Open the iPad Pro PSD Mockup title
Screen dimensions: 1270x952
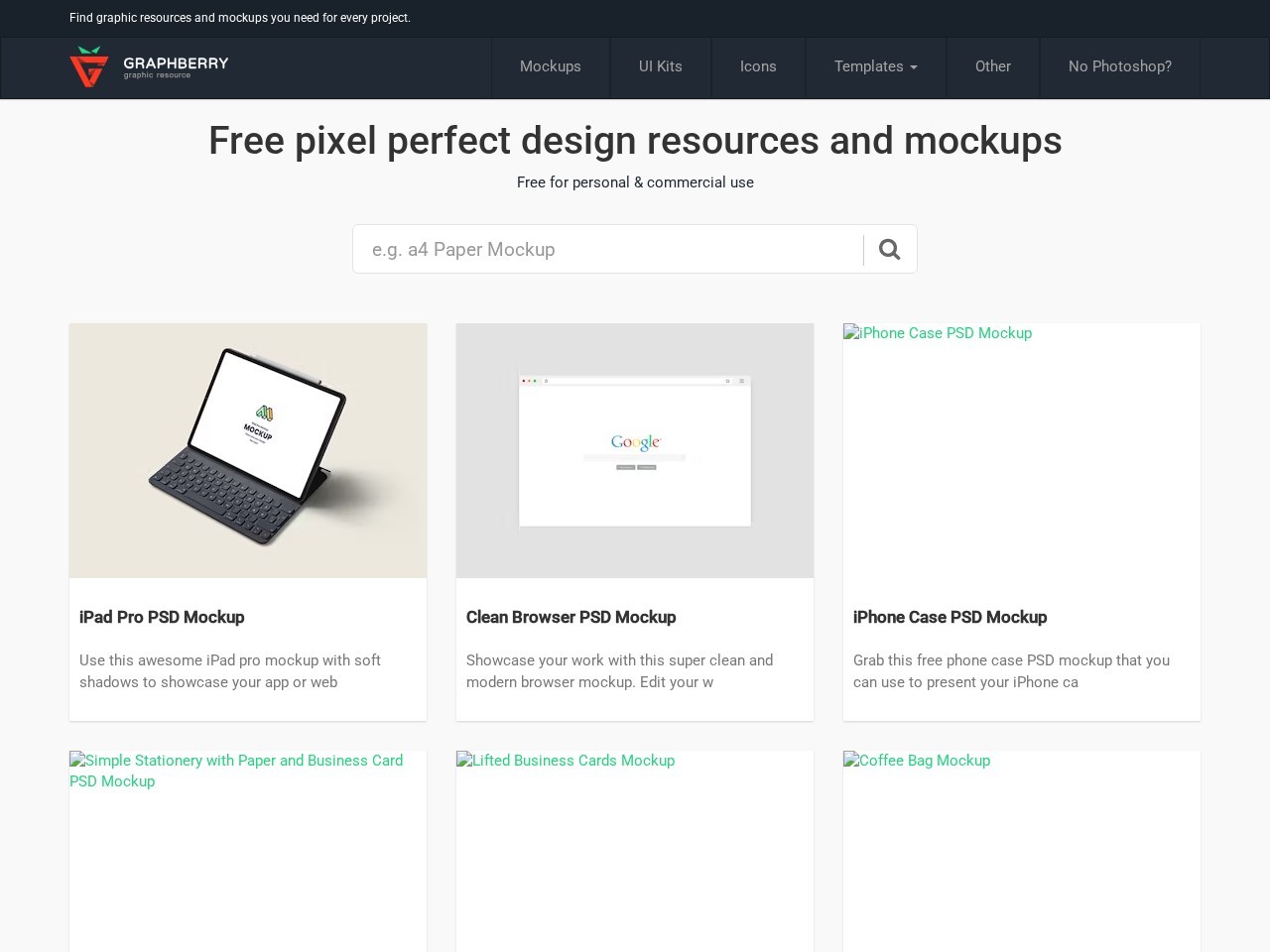162,617
